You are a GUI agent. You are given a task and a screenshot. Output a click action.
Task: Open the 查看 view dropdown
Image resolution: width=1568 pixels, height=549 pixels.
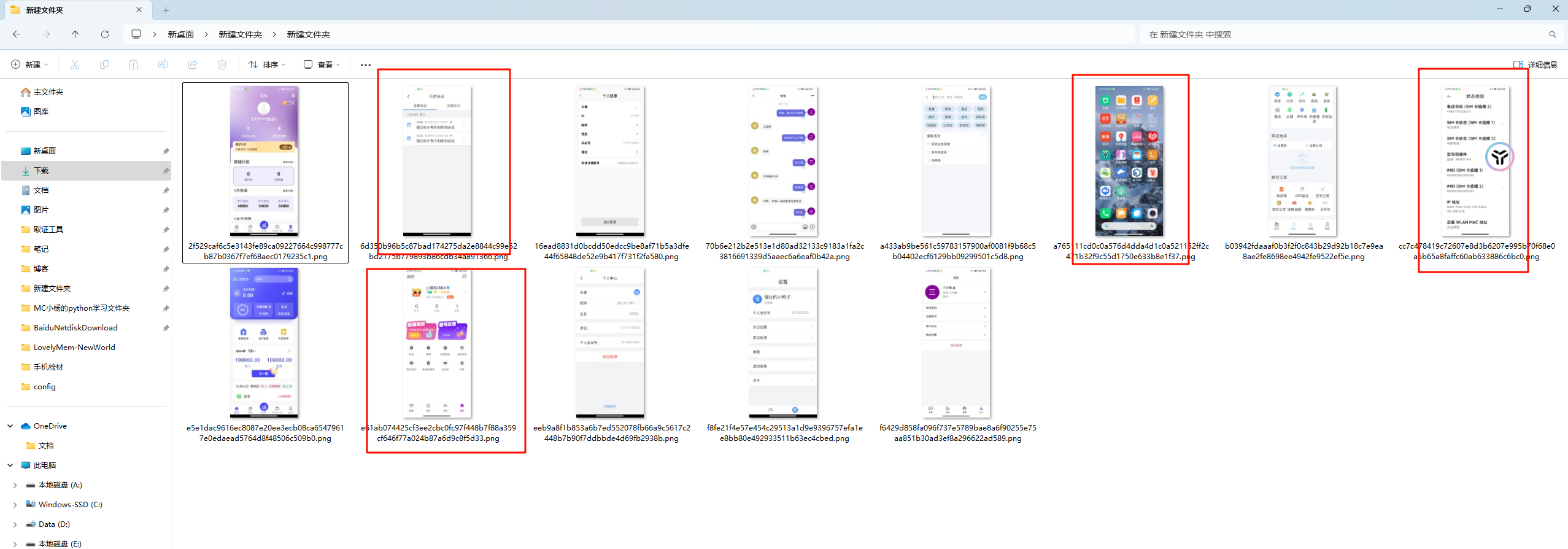point(322,64)
